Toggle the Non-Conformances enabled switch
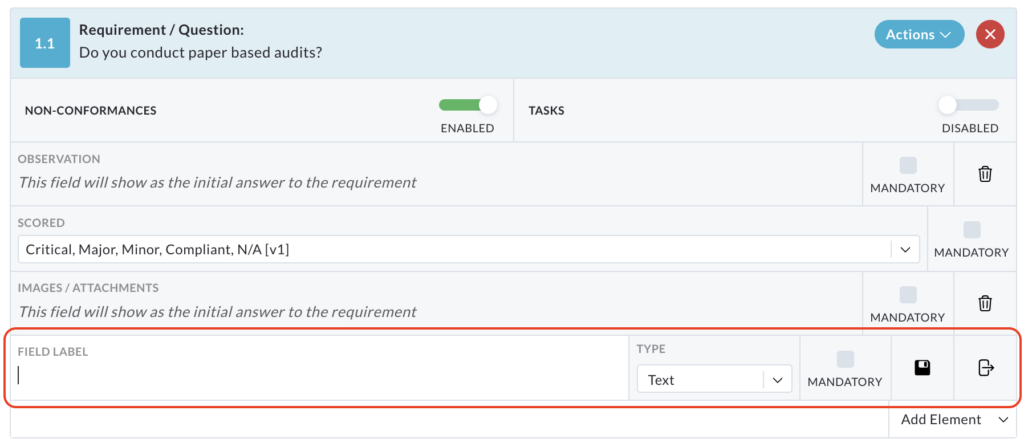Screen dimensions: 1024x447 coord(468,105)
